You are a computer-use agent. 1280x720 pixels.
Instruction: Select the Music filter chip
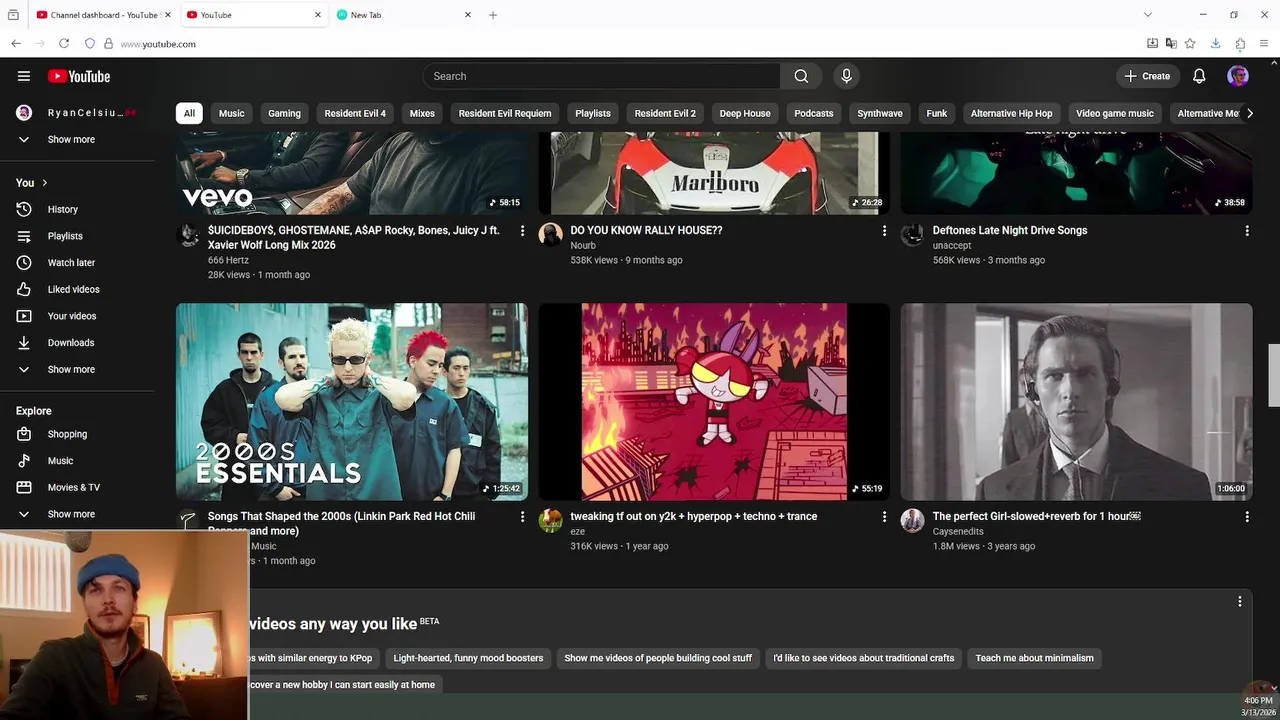(231, 113)
